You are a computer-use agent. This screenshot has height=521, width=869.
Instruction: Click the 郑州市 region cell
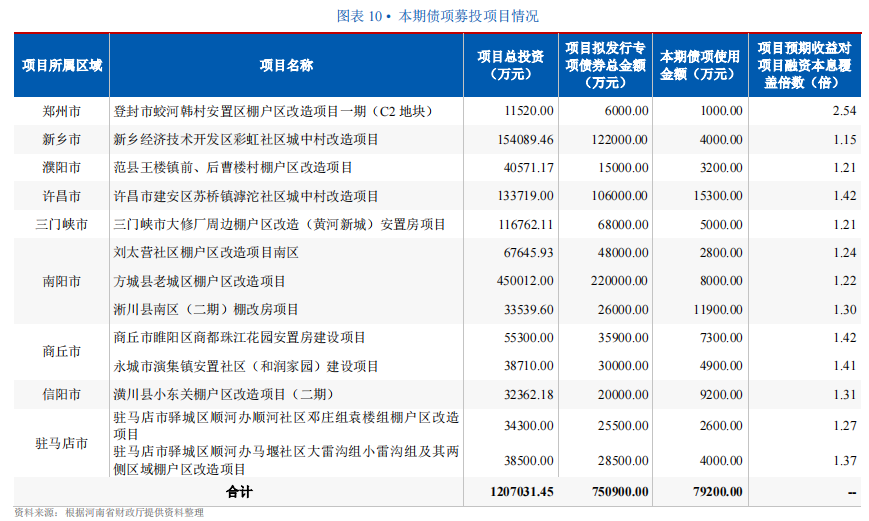(x=62, y=111)
